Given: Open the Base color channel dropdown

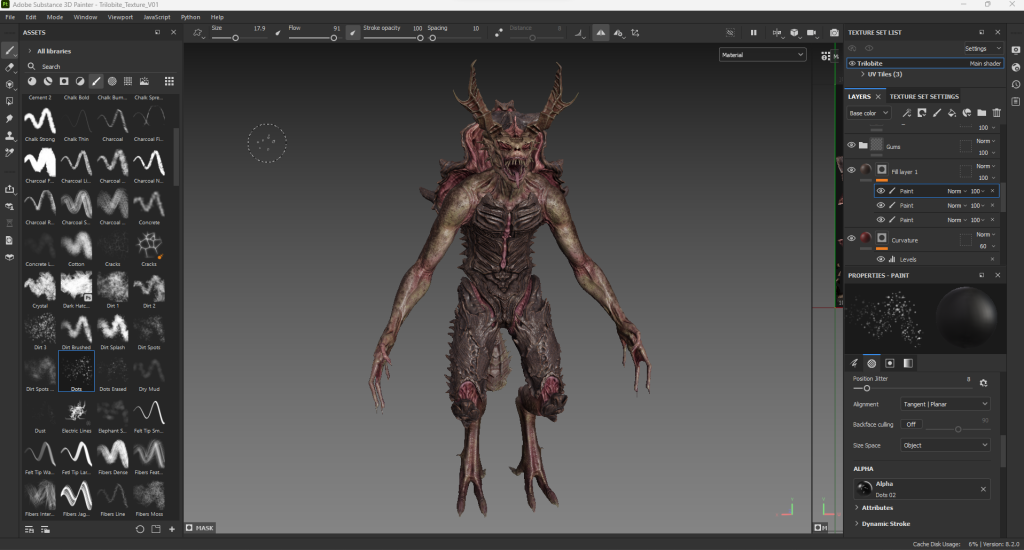Looking at the screenshot, I should tap(868, 113).
